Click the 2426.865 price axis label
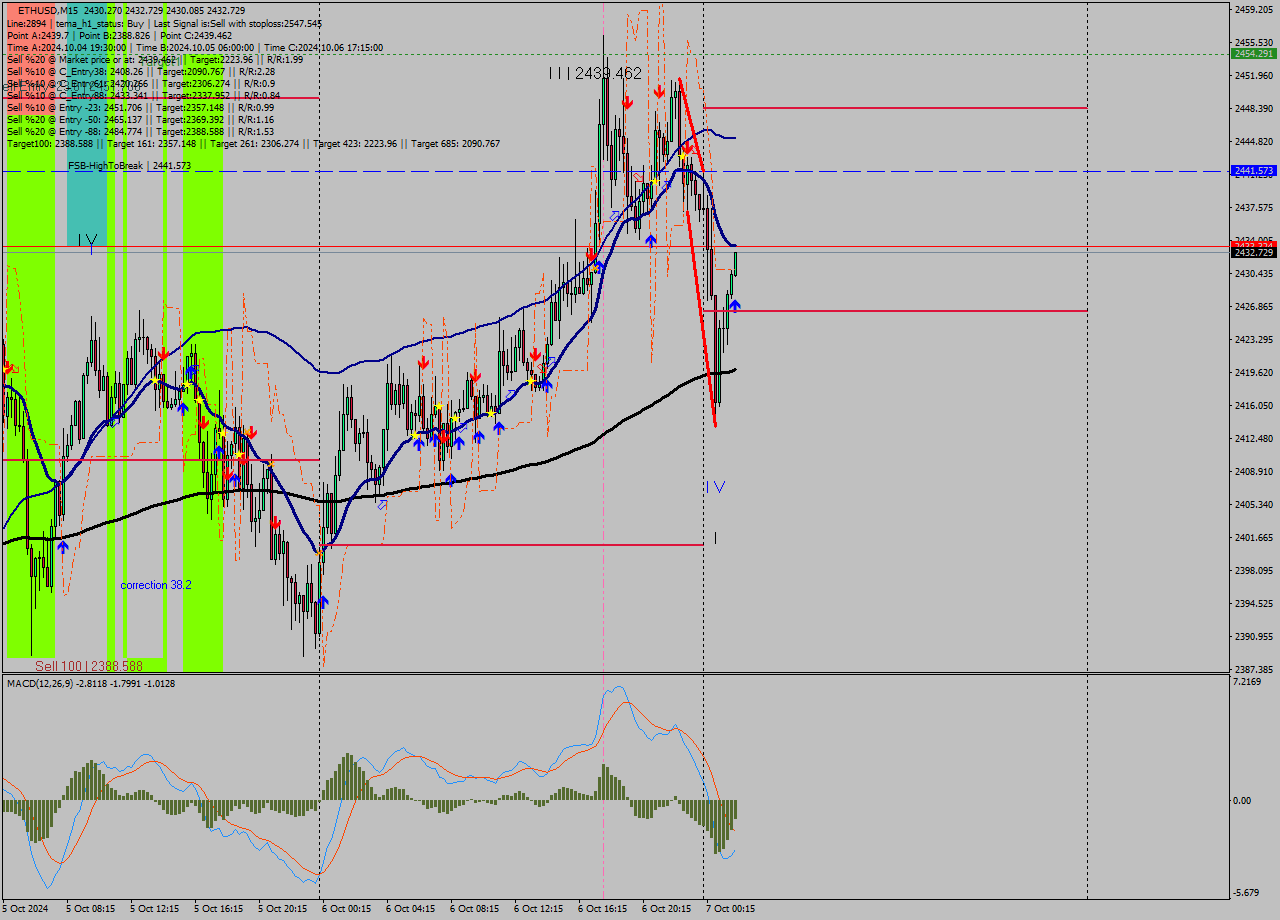 click(x=1253, y=306)
